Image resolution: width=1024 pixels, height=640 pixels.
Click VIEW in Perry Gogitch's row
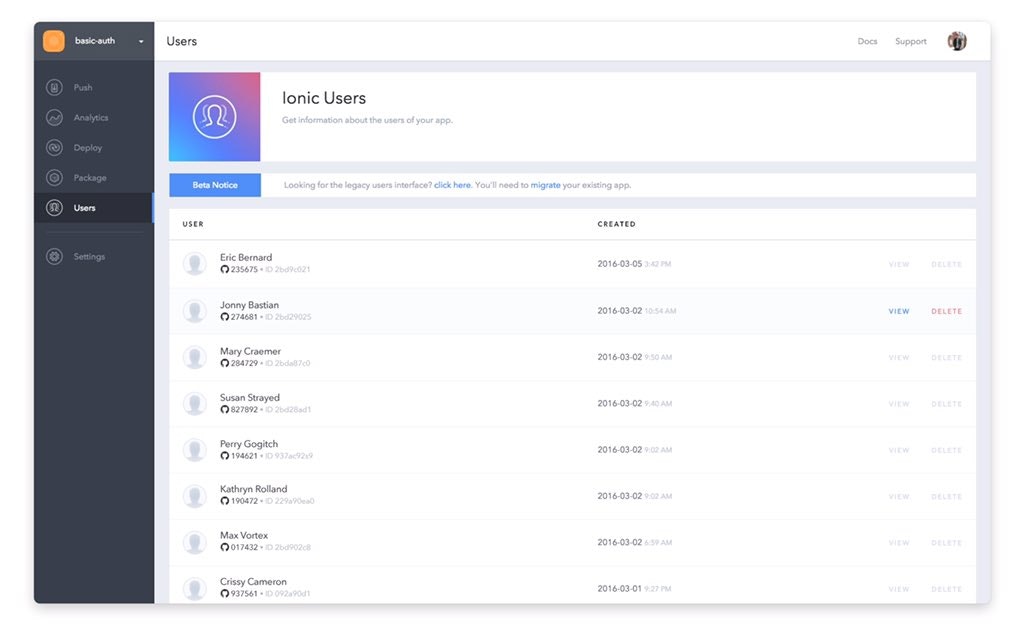[x=899, y=451]
